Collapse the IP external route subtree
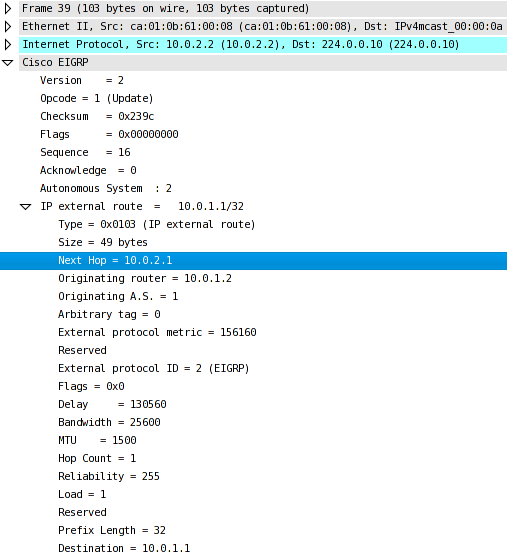Image resolution: width=507 pixels, height=558 pixels. tap(26, 207)
